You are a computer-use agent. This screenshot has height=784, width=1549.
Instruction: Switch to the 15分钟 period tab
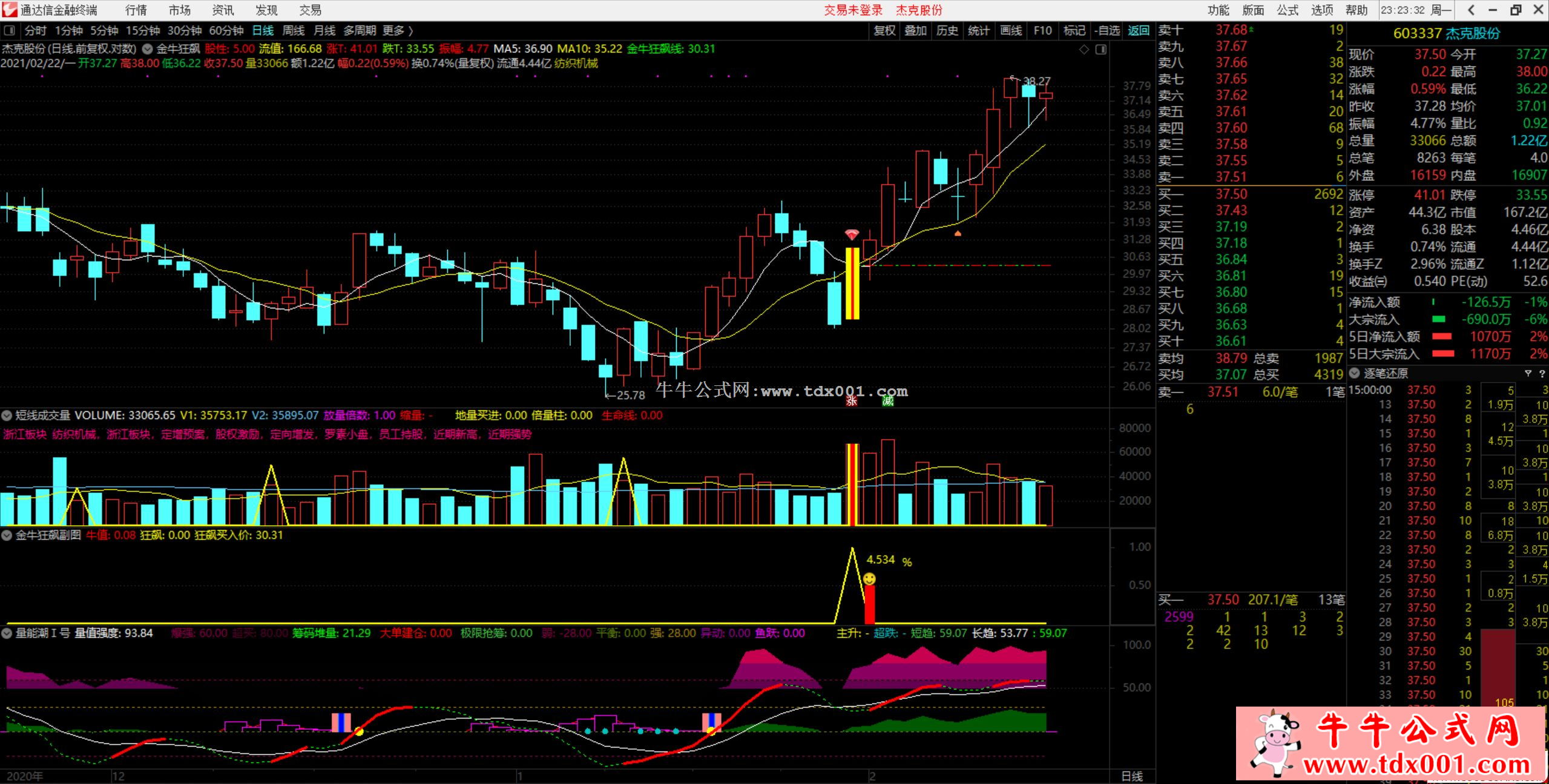click(x=143, y=30)
